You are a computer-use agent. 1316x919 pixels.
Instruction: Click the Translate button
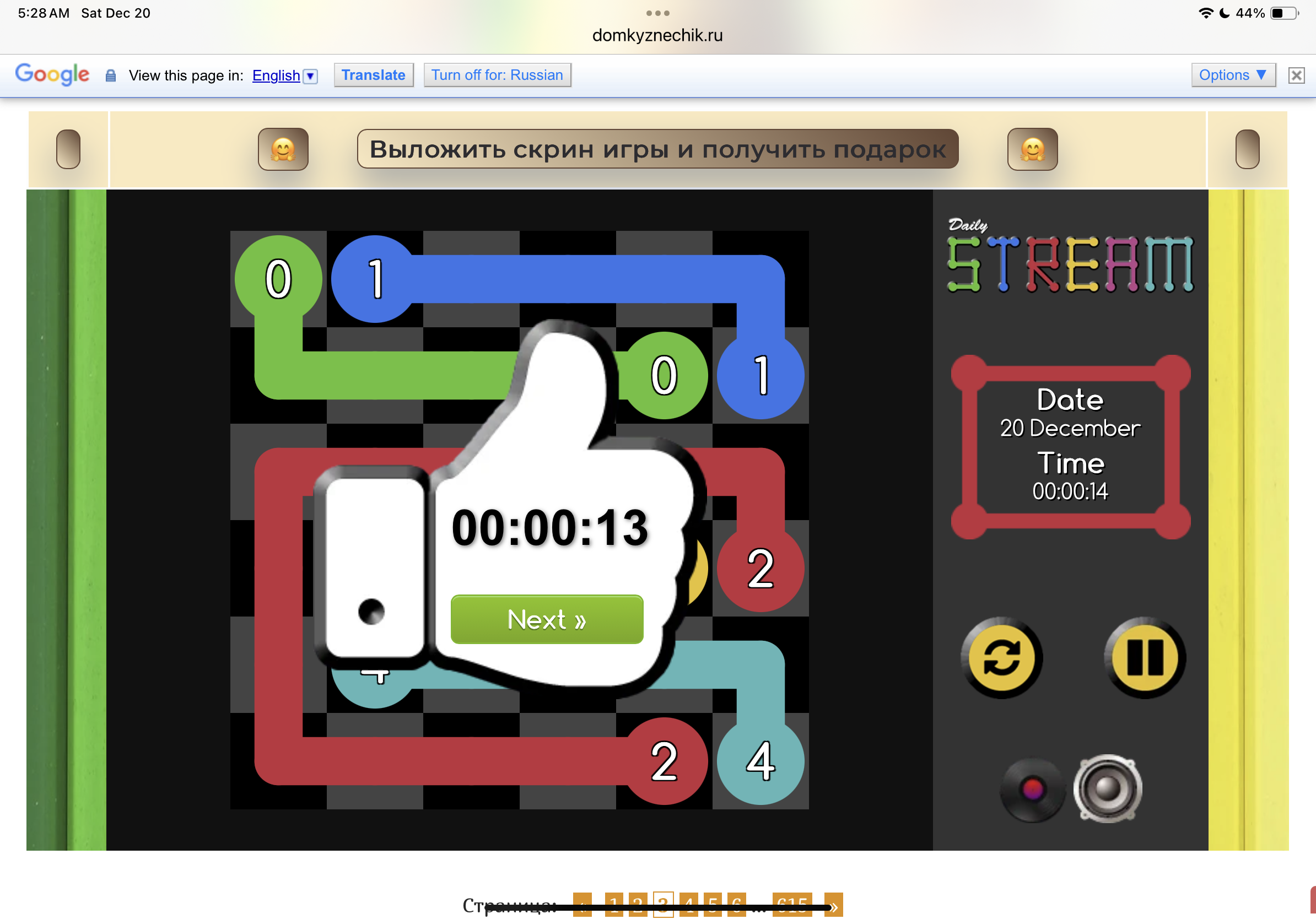pos(373,75)
